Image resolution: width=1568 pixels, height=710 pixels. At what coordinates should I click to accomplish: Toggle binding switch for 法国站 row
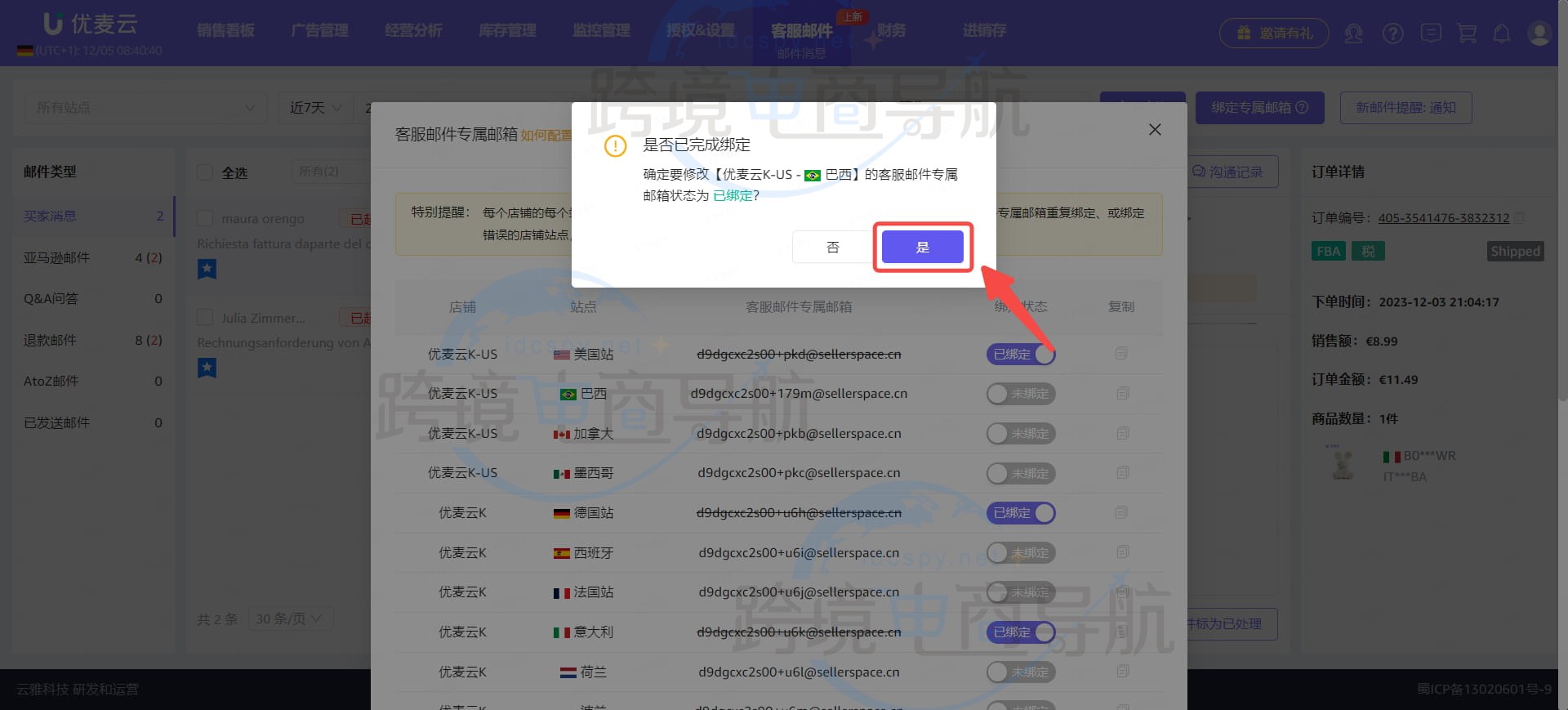point(1021,592)
